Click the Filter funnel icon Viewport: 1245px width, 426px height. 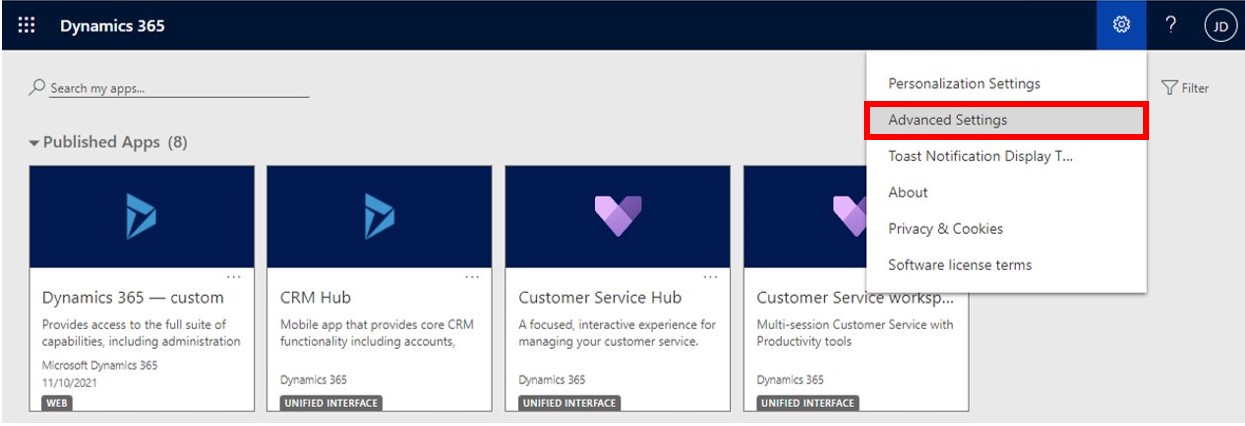(1169, 88)
